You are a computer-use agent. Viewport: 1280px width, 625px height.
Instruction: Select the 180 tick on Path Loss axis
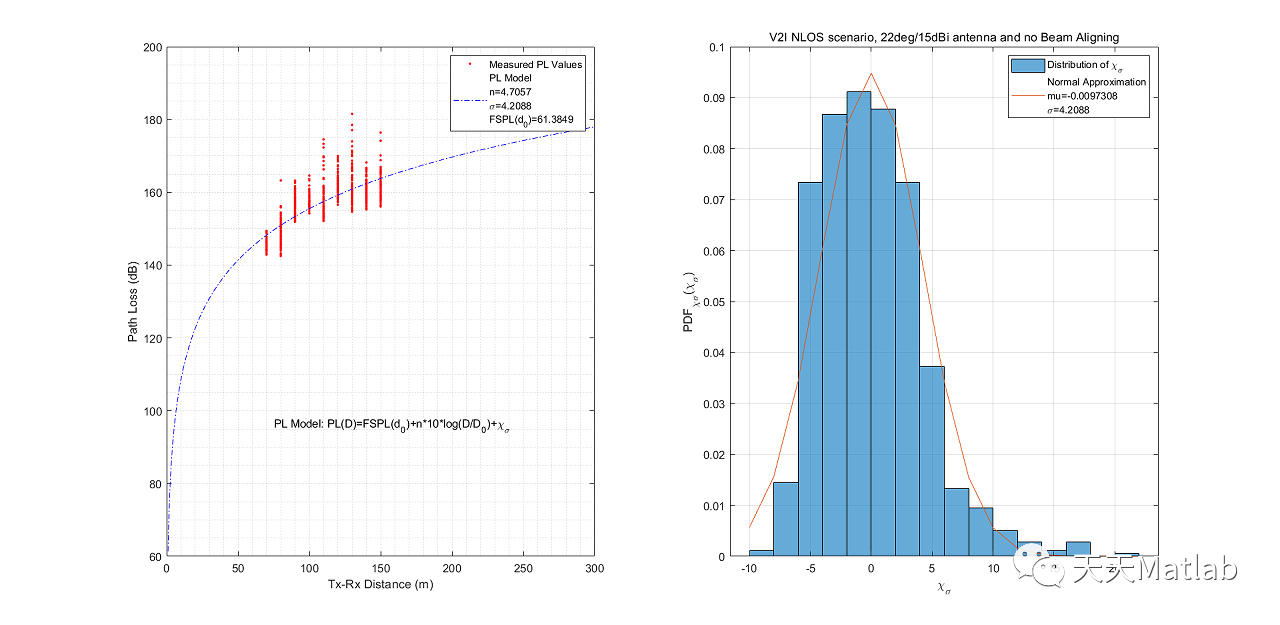coord(151,120)
